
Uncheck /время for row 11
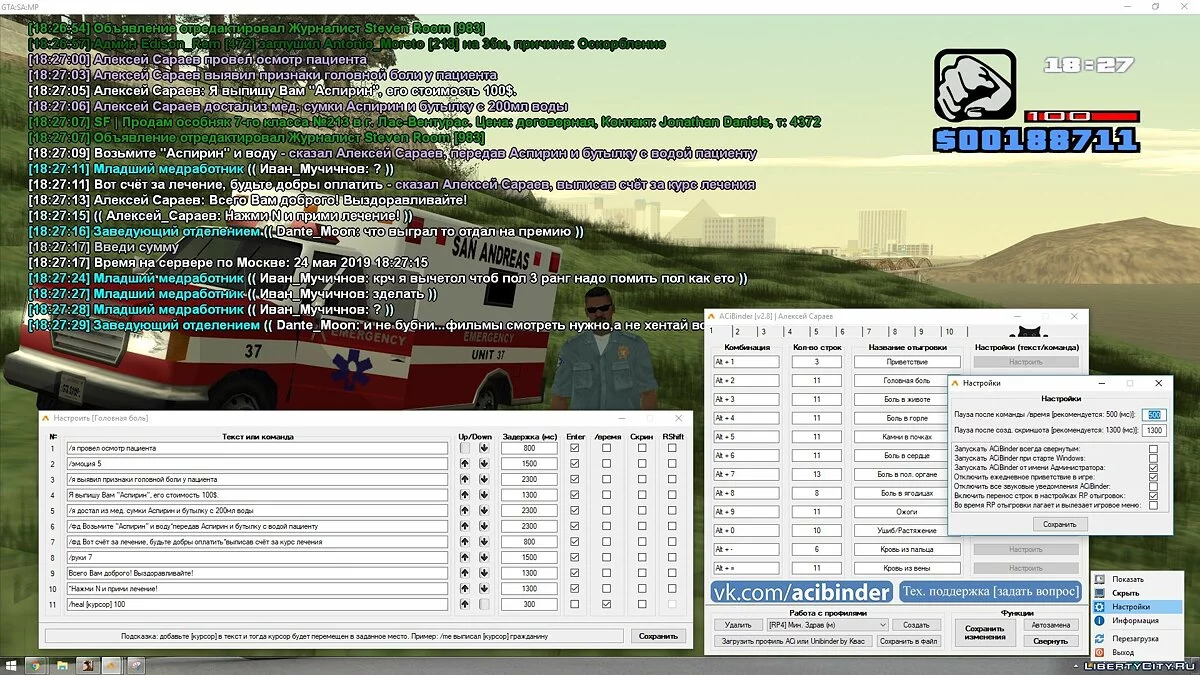pyautogui.click(x=607, y=604)
